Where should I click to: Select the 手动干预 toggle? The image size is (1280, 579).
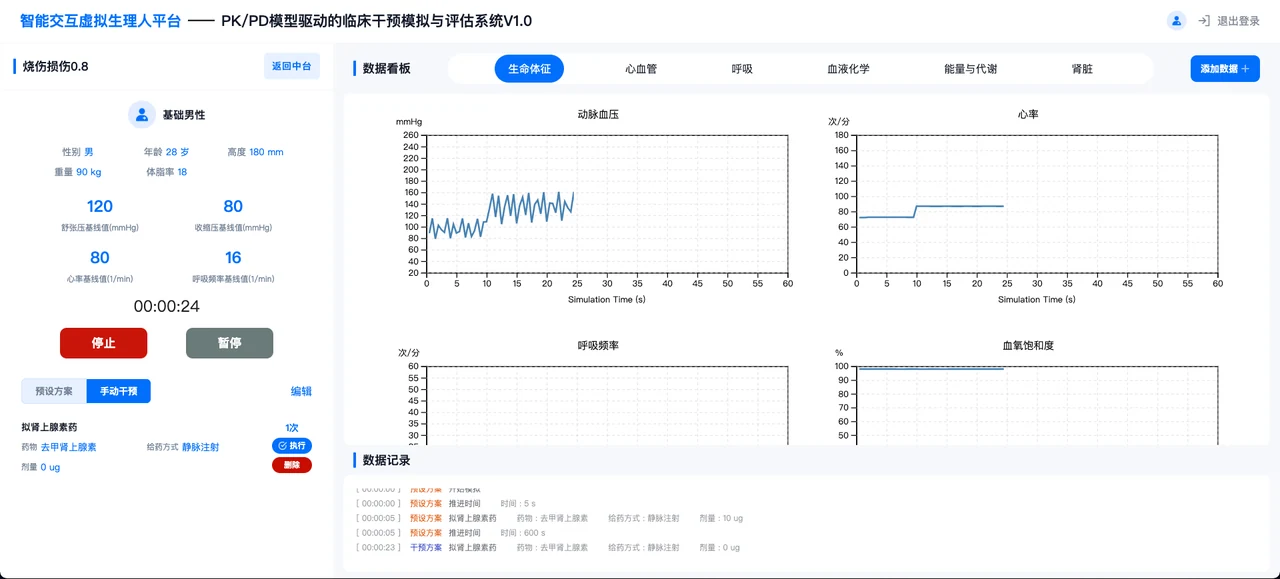coord(118,391)
